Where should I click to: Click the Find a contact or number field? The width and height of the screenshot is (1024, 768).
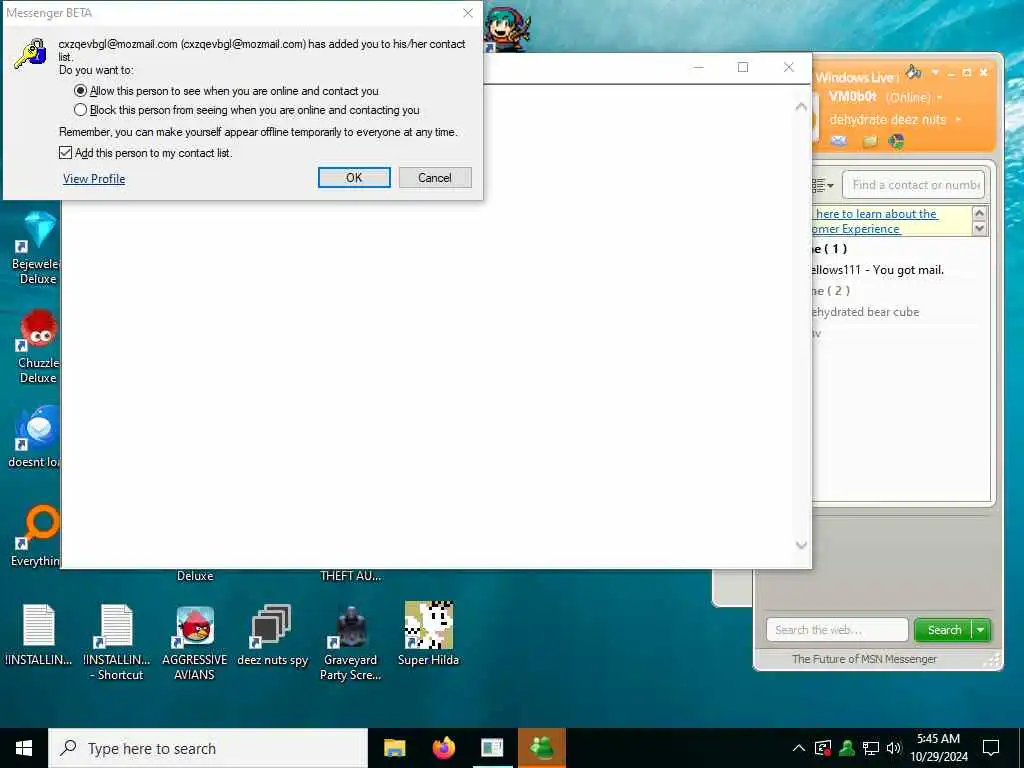point(914,185)
